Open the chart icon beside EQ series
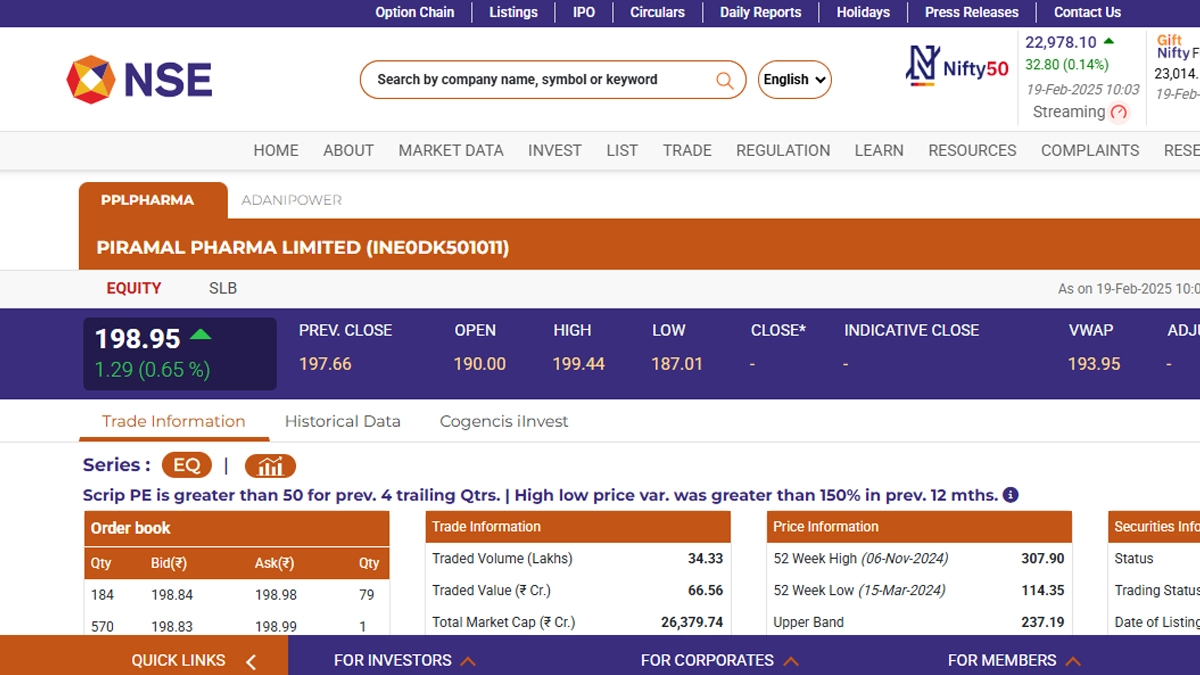 [x=270, y=466]
